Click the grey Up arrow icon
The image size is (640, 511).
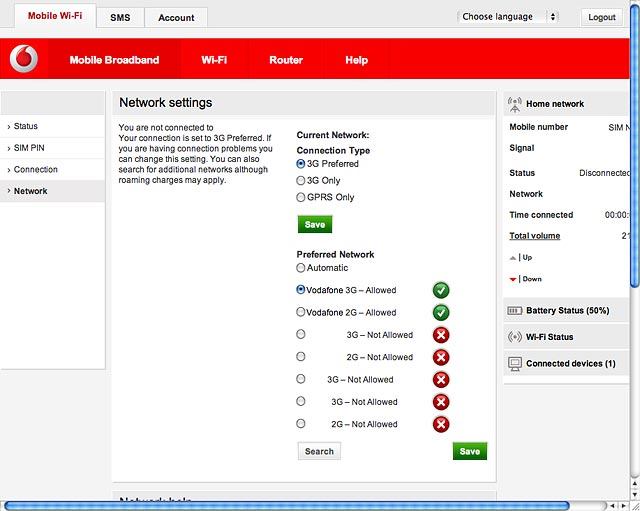click(x=513, y=258)
